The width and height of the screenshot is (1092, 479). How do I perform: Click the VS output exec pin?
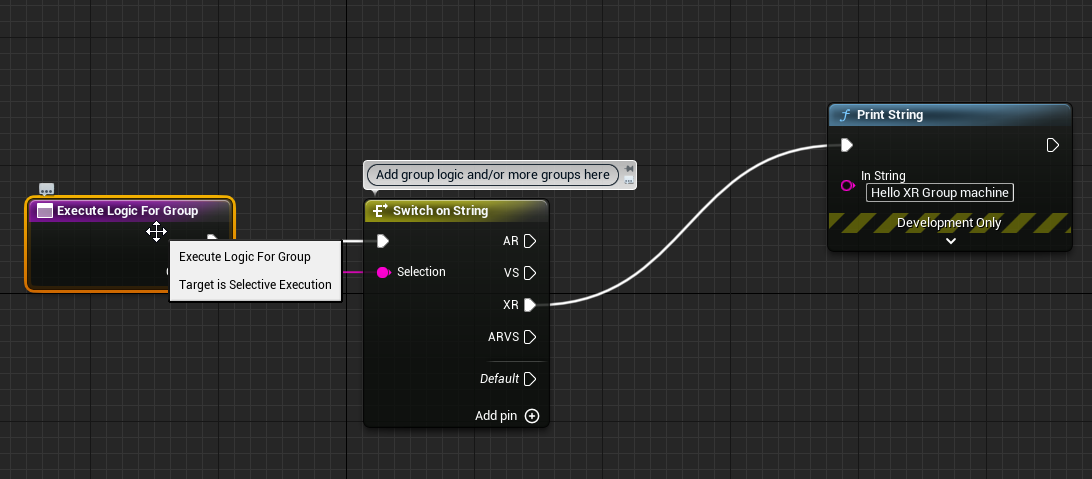[530, 272]
